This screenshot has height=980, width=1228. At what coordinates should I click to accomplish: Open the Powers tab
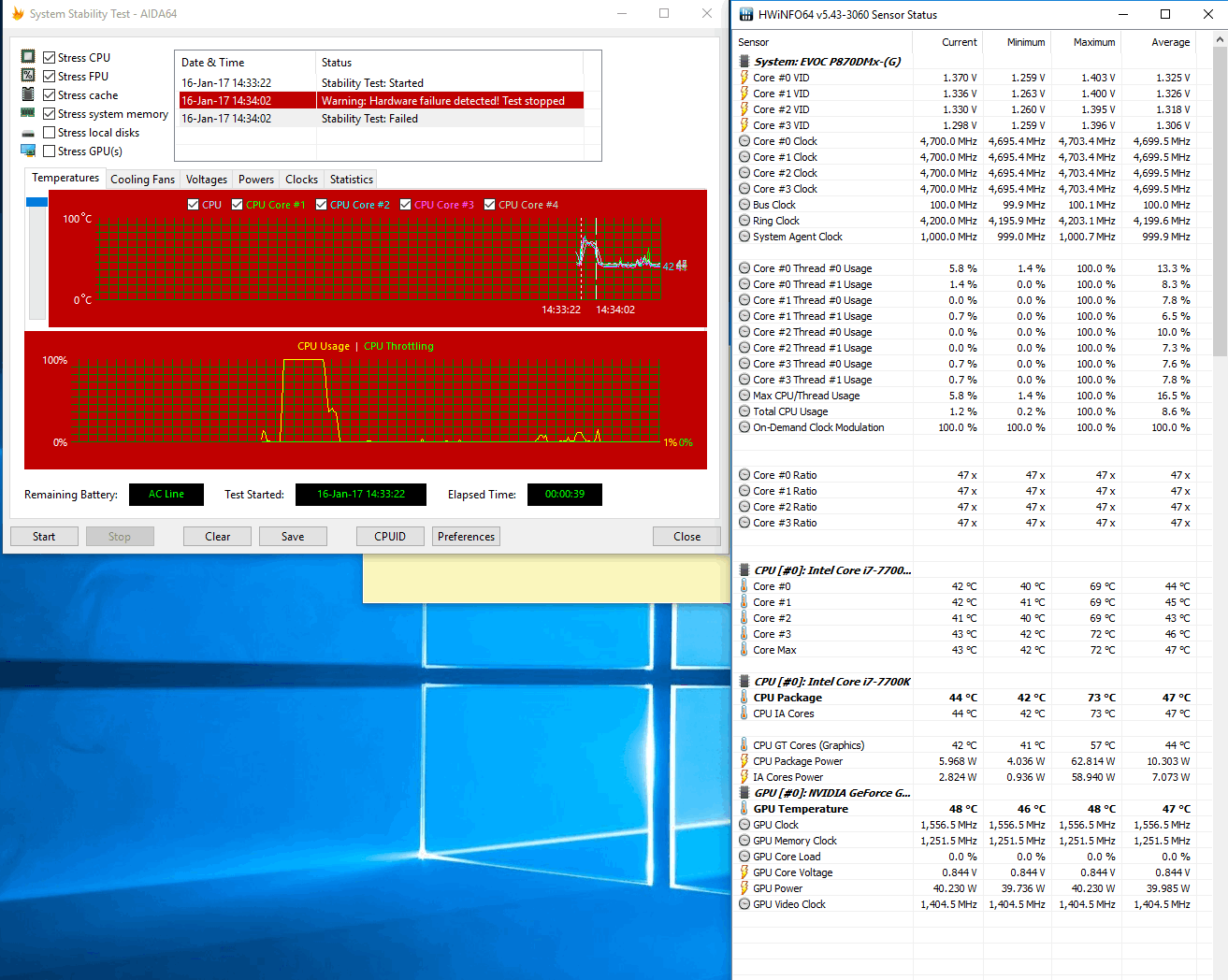coord(256,180)
